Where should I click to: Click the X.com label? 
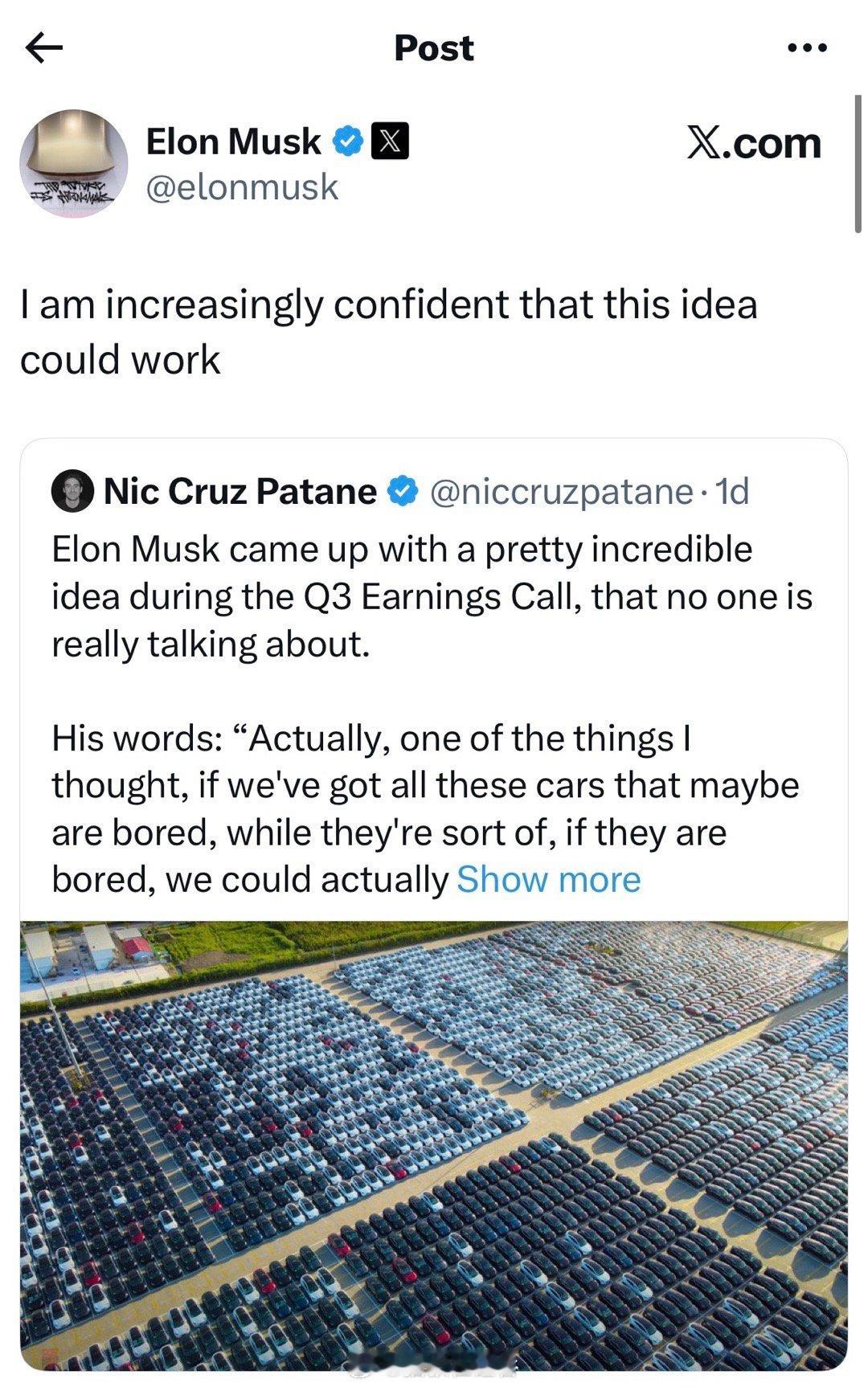(x=753, y=144)
